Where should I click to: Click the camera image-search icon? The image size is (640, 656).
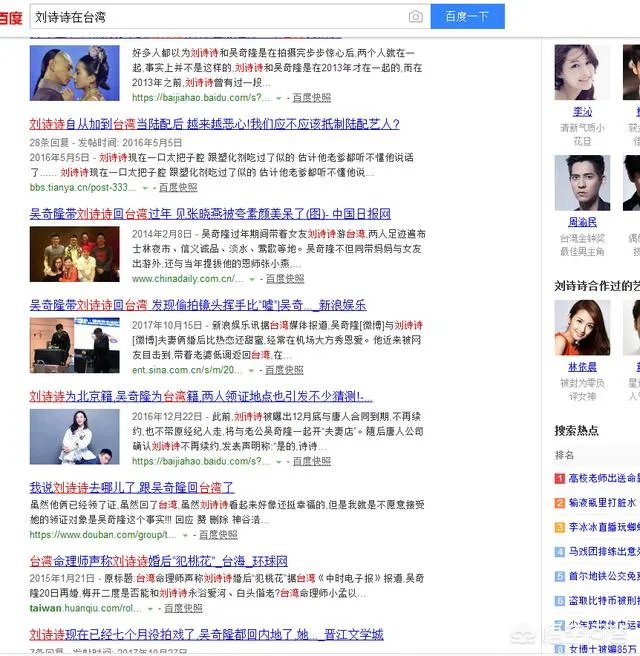415,17
